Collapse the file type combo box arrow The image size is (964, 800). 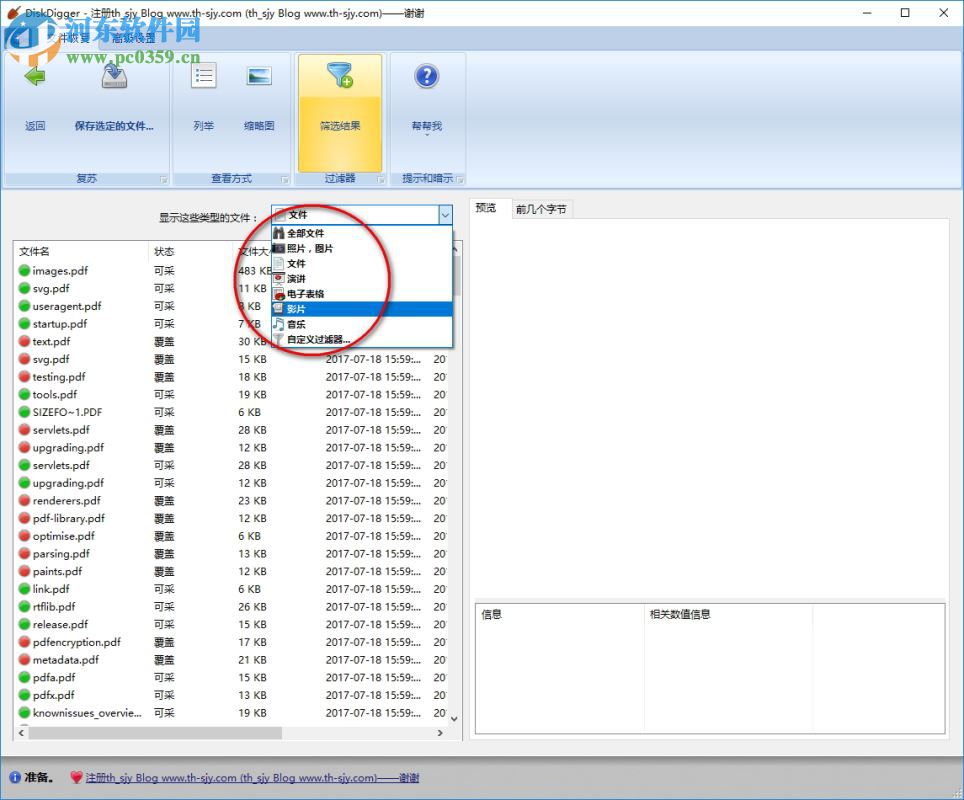[x=445, y=215]
